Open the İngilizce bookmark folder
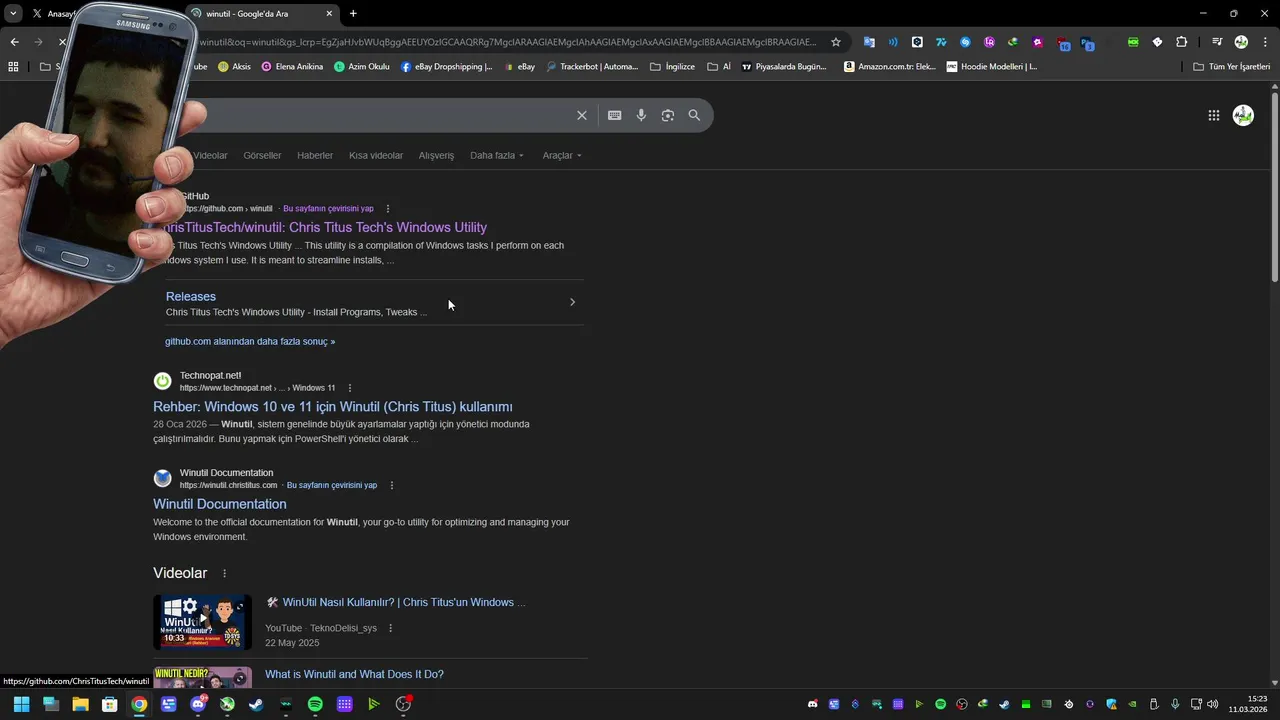Viewport: 1280px width, 720px height. click(x=672, y=67)
